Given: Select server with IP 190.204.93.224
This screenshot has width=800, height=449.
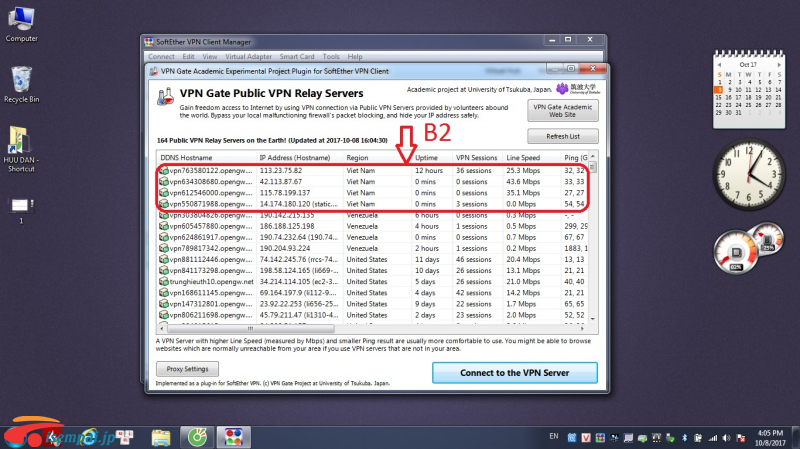Looking at the screenshot, I should click(x=372, y=248).
